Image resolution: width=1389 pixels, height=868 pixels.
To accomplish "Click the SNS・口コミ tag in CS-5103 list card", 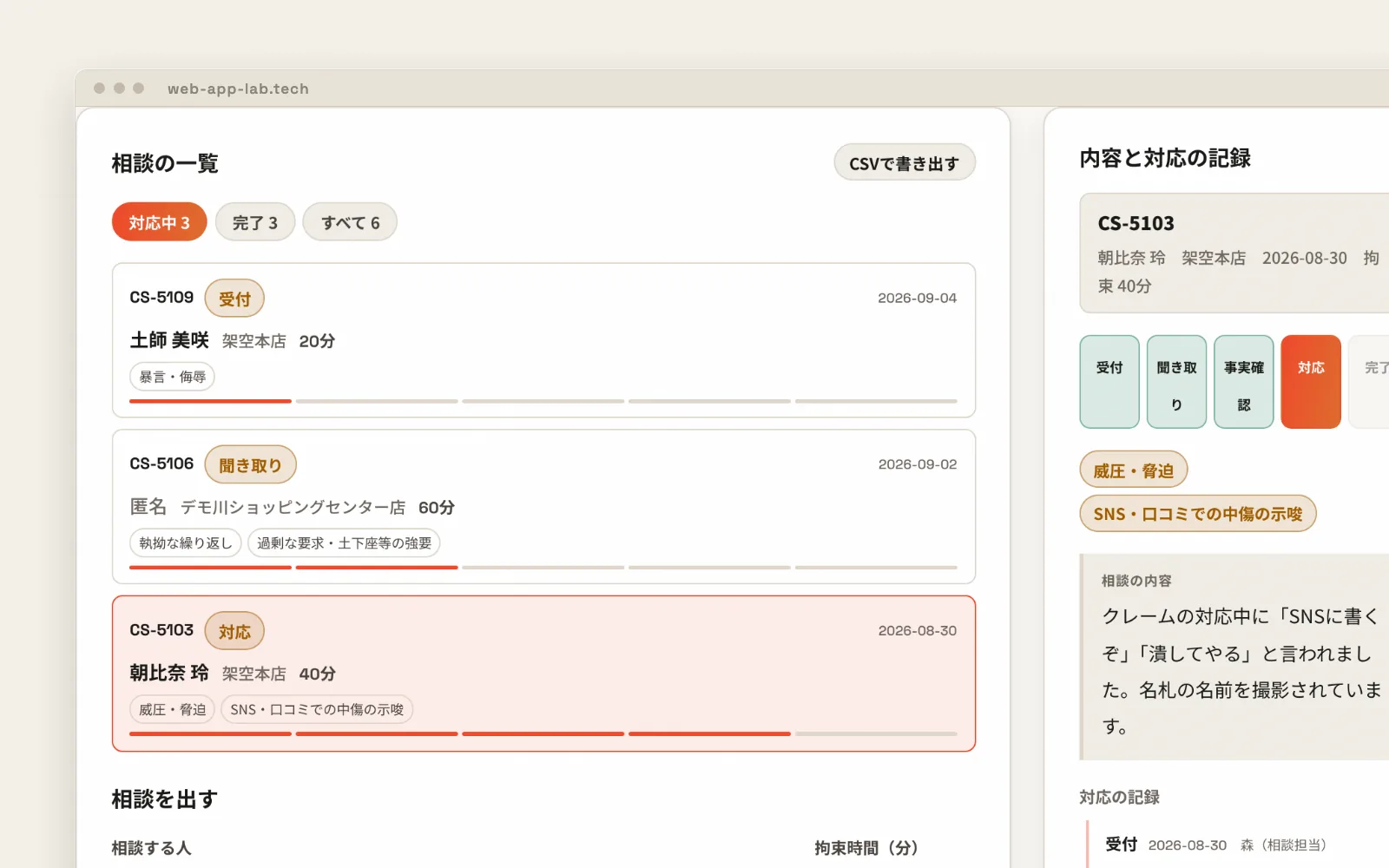I will [x=317, y=709].
